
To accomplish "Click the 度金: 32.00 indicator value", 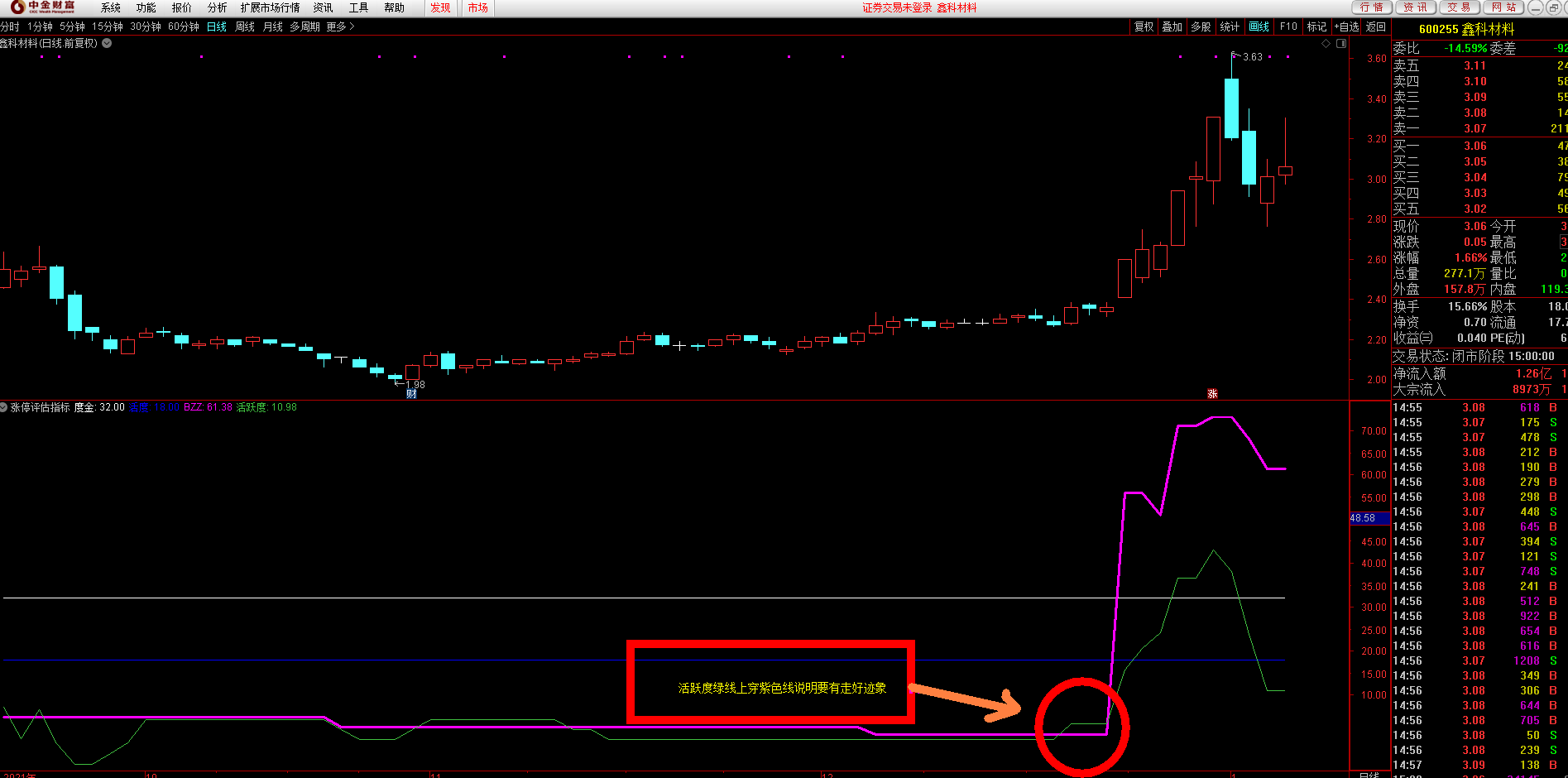I will pos(99,407).
